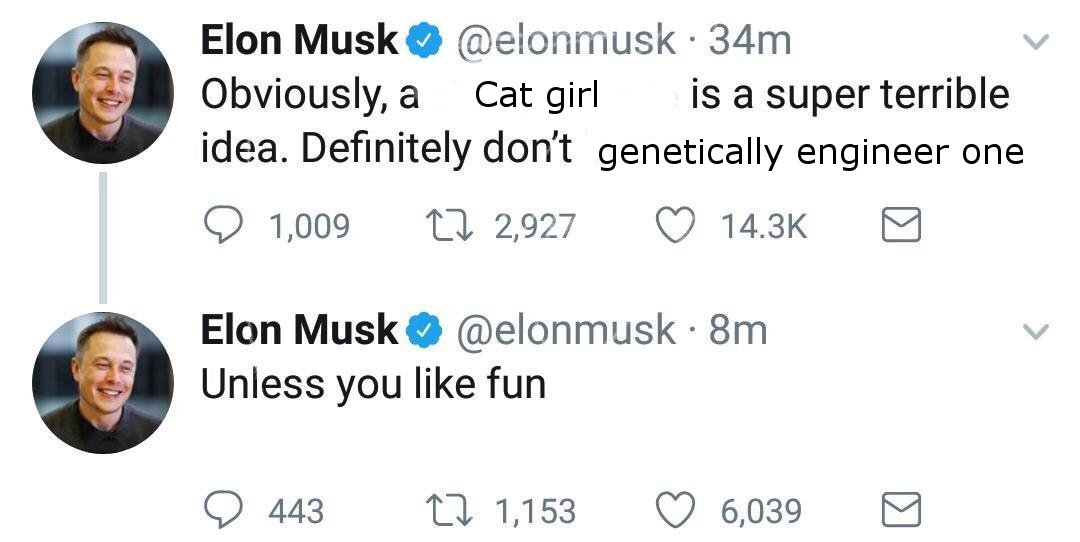This screenshot has width=1080, height=542.
Task: Open the '8m' timestamp link
Action: 738,330
